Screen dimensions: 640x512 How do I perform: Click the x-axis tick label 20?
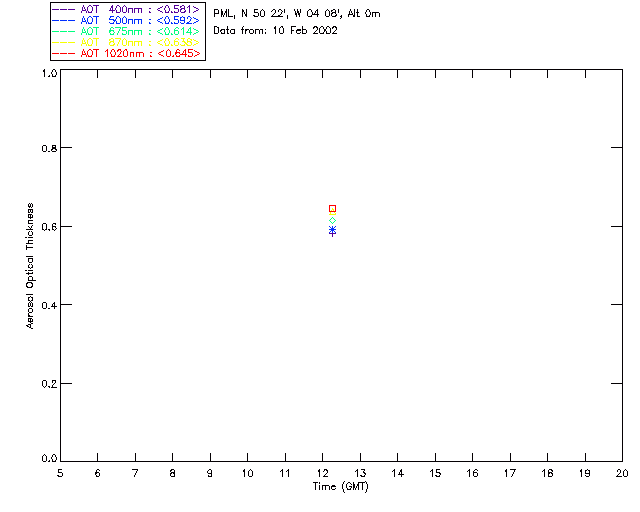pos(622,473)
